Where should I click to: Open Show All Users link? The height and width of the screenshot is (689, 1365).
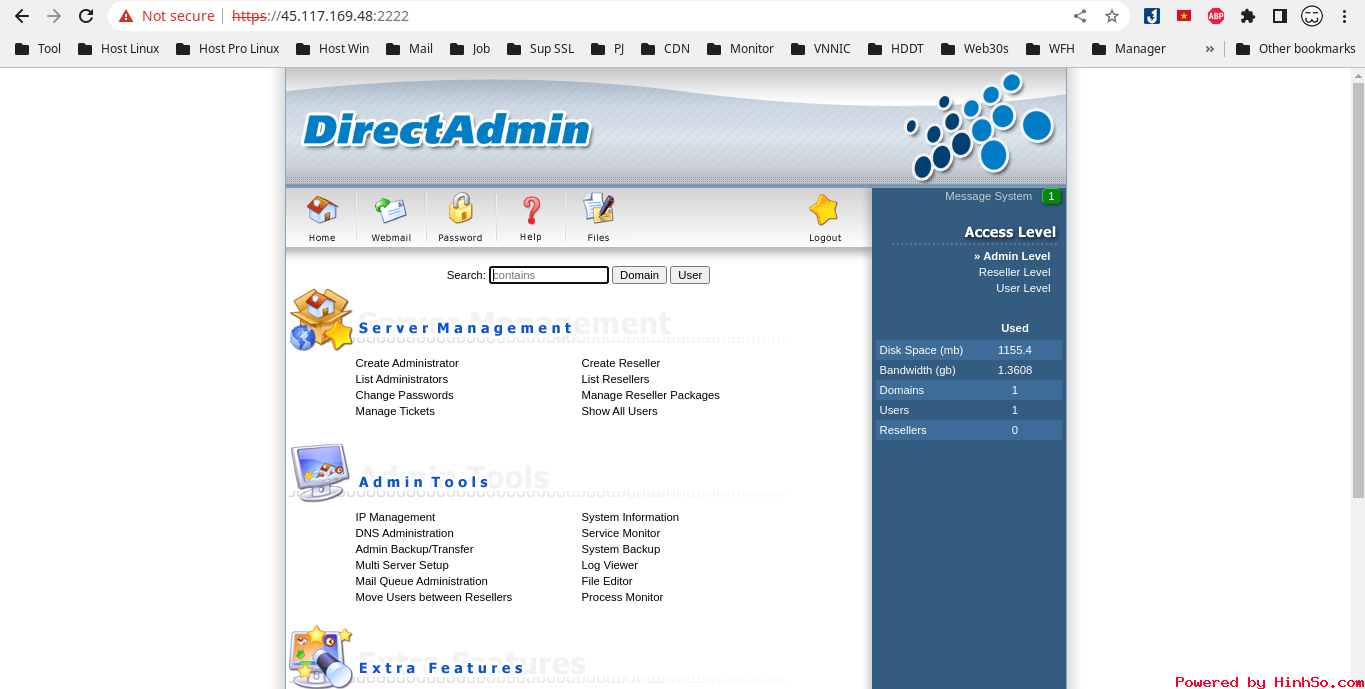(619, 411)
